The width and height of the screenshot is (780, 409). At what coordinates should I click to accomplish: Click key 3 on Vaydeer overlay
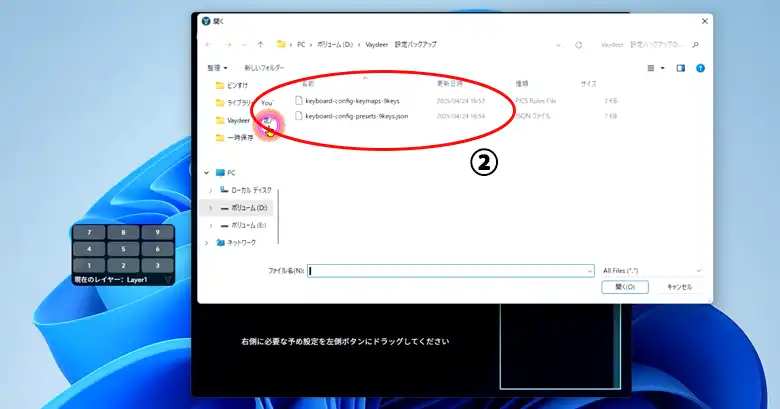157,265
